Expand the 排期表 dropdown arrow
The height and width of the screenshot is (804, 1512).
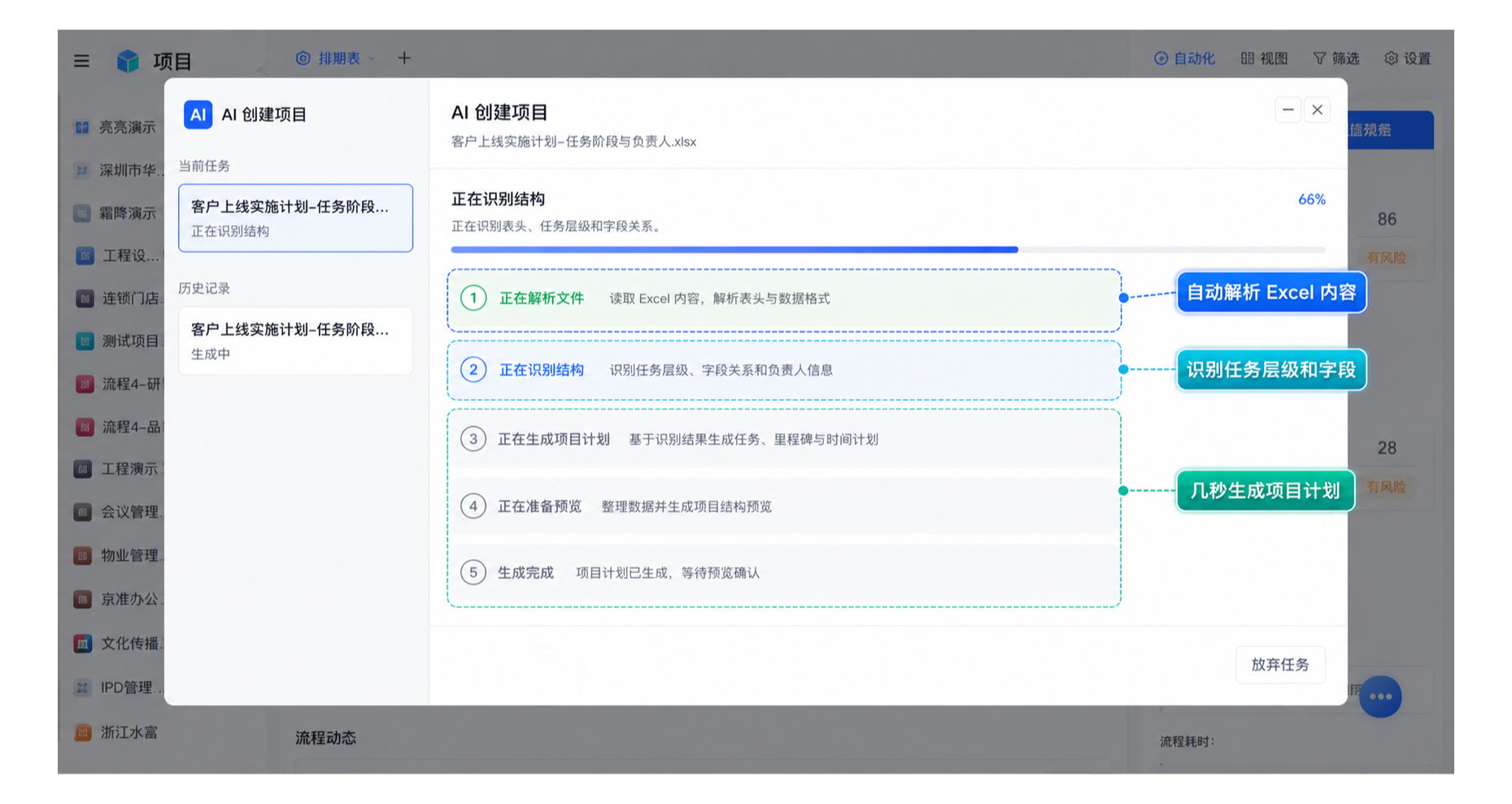[372, 59]
